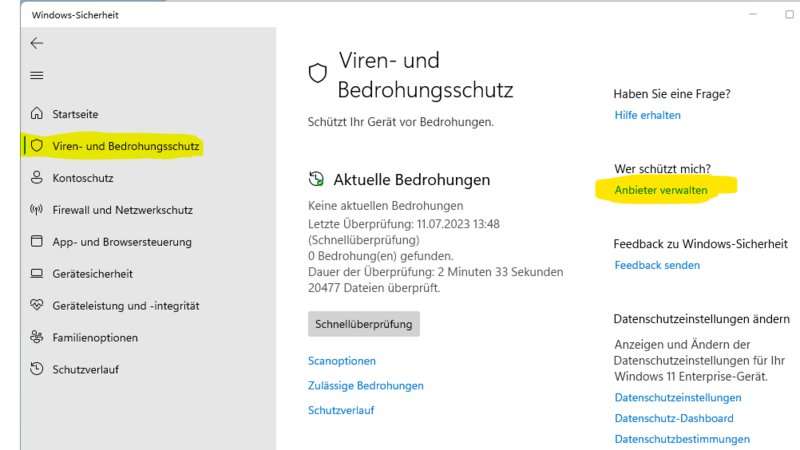The height and width of the screenshot is (450, 800).
Task: Click the Firewall und Netzwerkschutz antenna icon
Action: 37,210
